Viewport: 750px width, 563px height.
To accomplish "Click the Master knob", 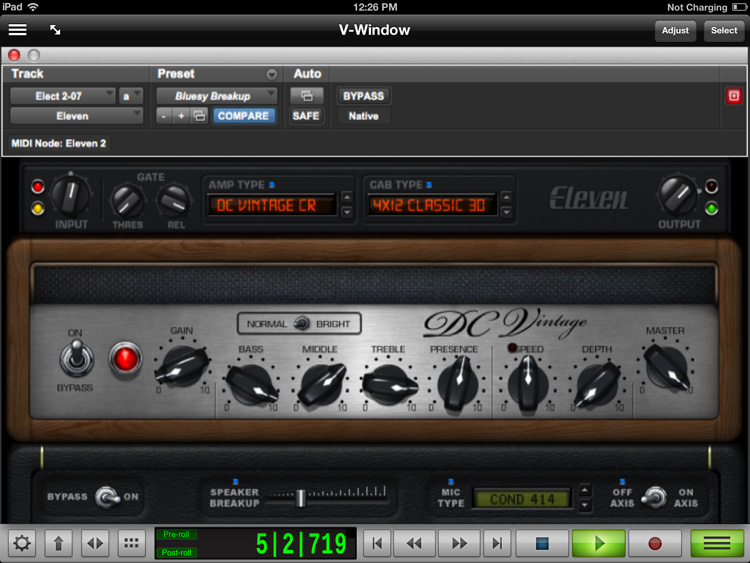I will (667, 368).
